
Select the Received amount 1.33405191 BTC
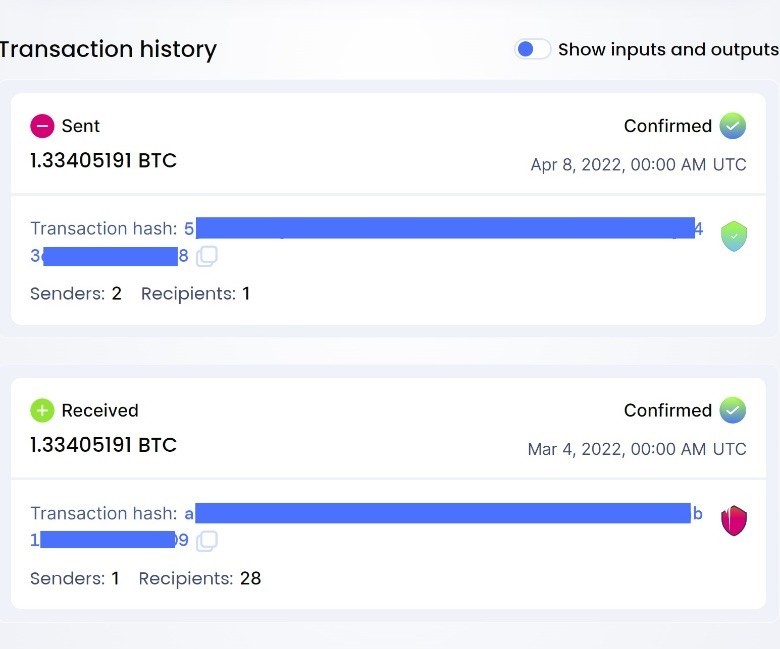[104, 444]
